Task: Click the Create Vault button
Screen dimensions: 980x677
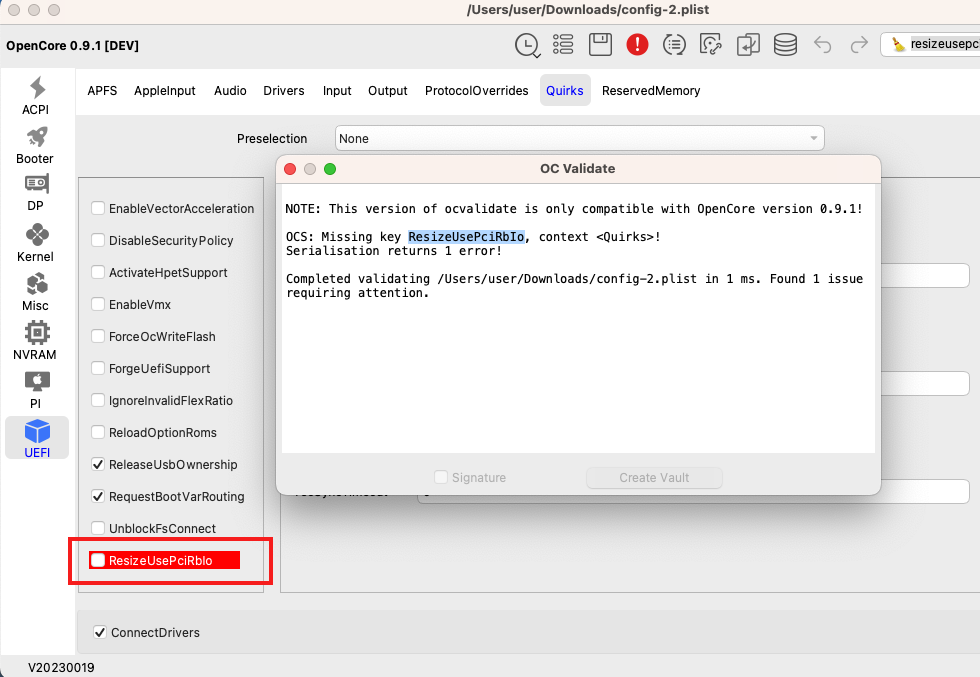Action: click(x=654, y=478)
